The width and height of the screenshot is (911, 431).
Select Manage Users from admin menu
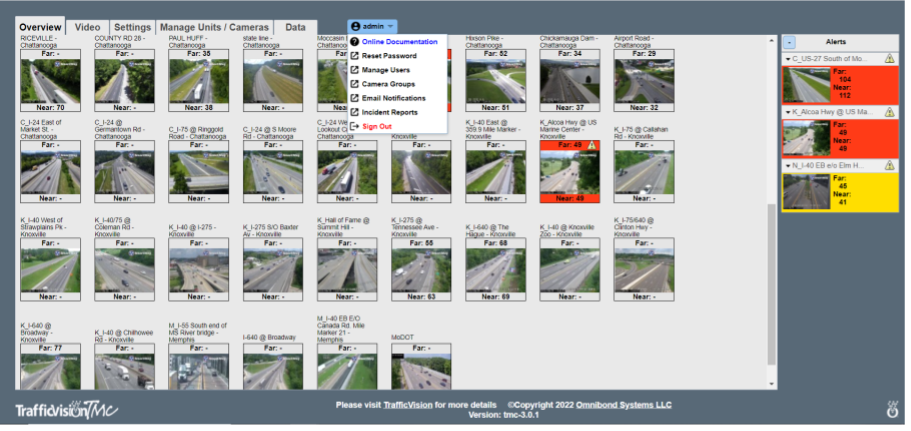(386, 70)
